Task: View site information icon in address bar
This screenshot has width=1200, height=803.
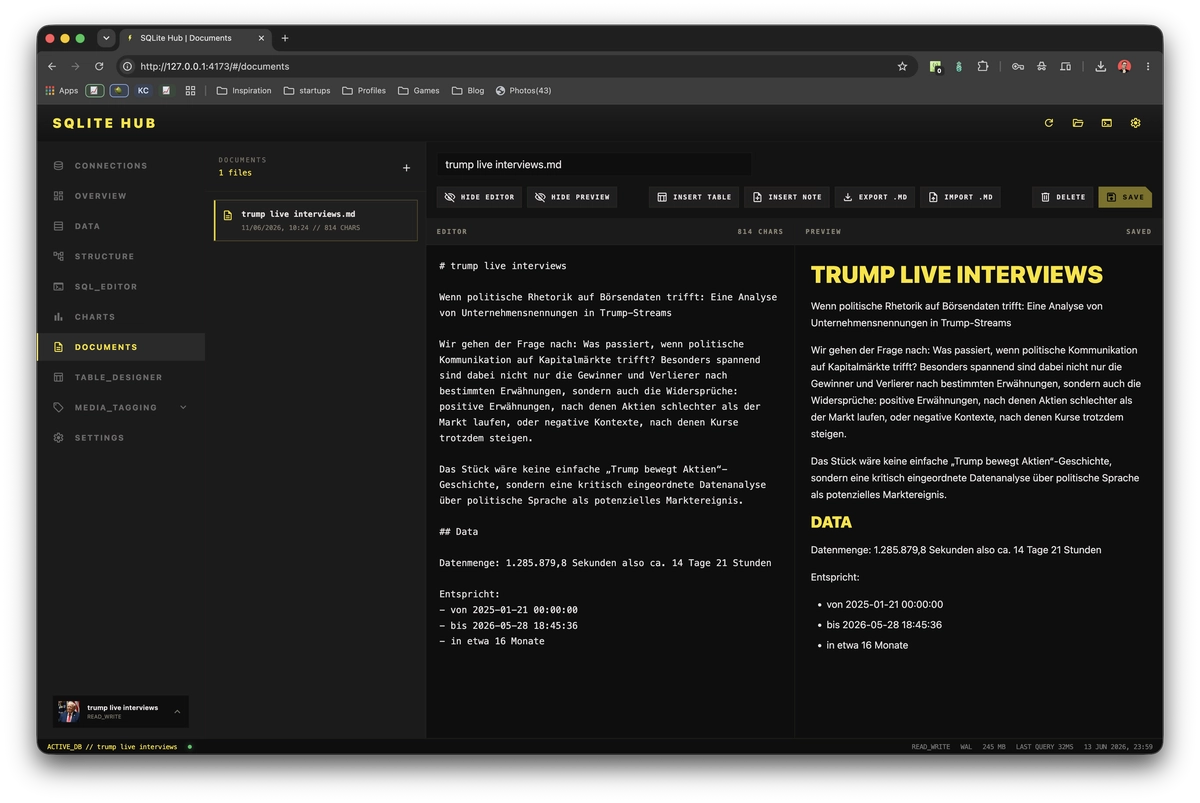Action: [x=127, y=66]
